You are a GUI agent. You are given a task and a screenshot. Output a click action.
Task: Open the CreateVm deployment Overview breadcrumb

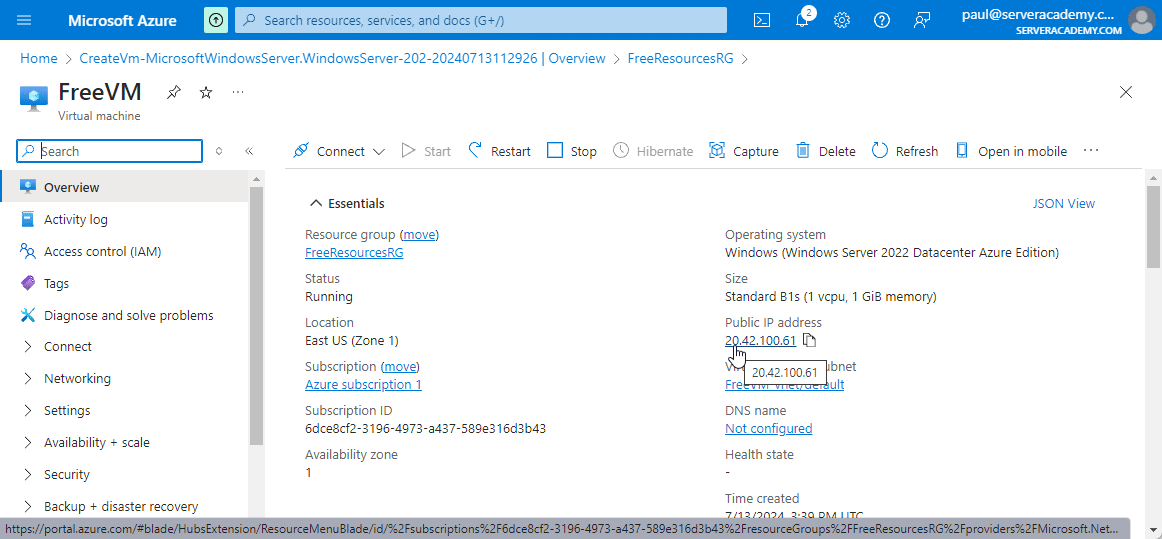tap(342, 58)
